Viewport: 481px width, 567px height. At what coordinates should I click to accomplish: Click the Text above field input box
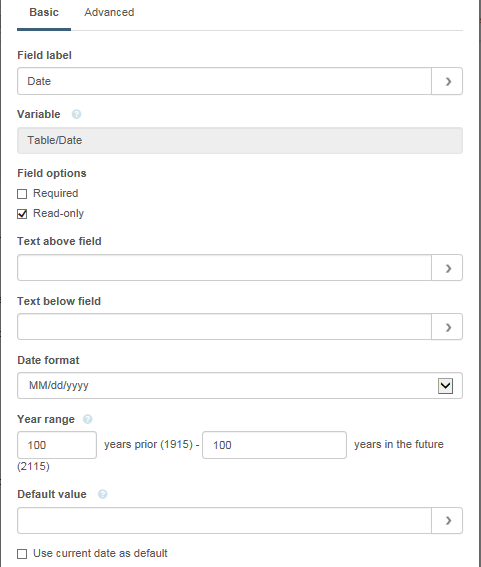pos(224,268)
